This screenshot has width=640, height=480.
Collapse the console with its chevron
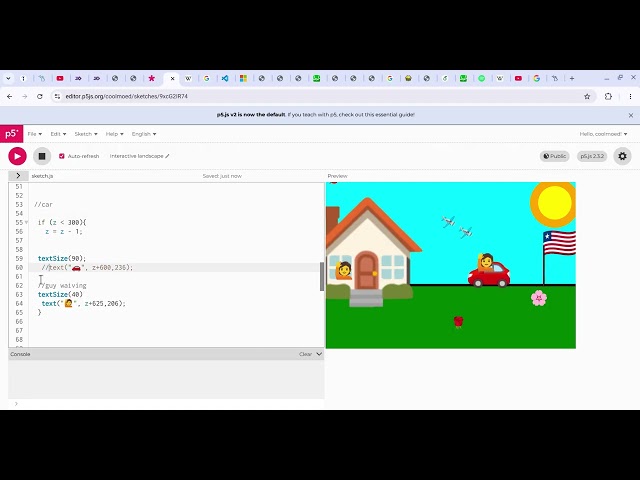(x=319, y=354)
